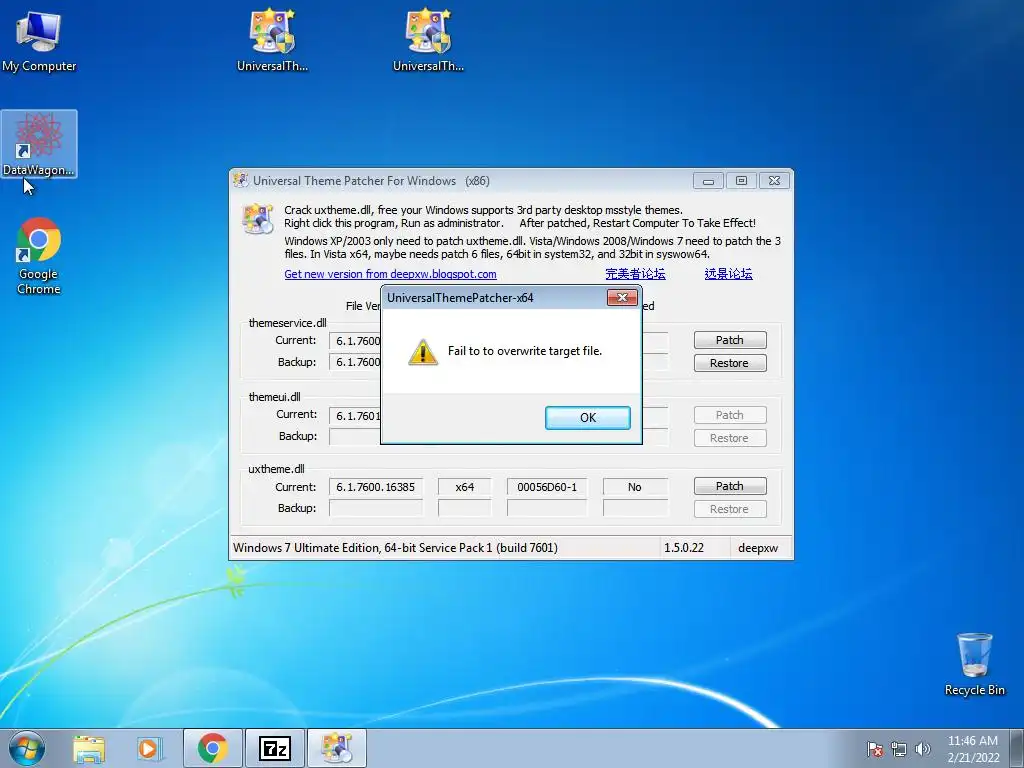
Task: Click the 1.5.0.22 version in status bar
Action: pos(684,548)
